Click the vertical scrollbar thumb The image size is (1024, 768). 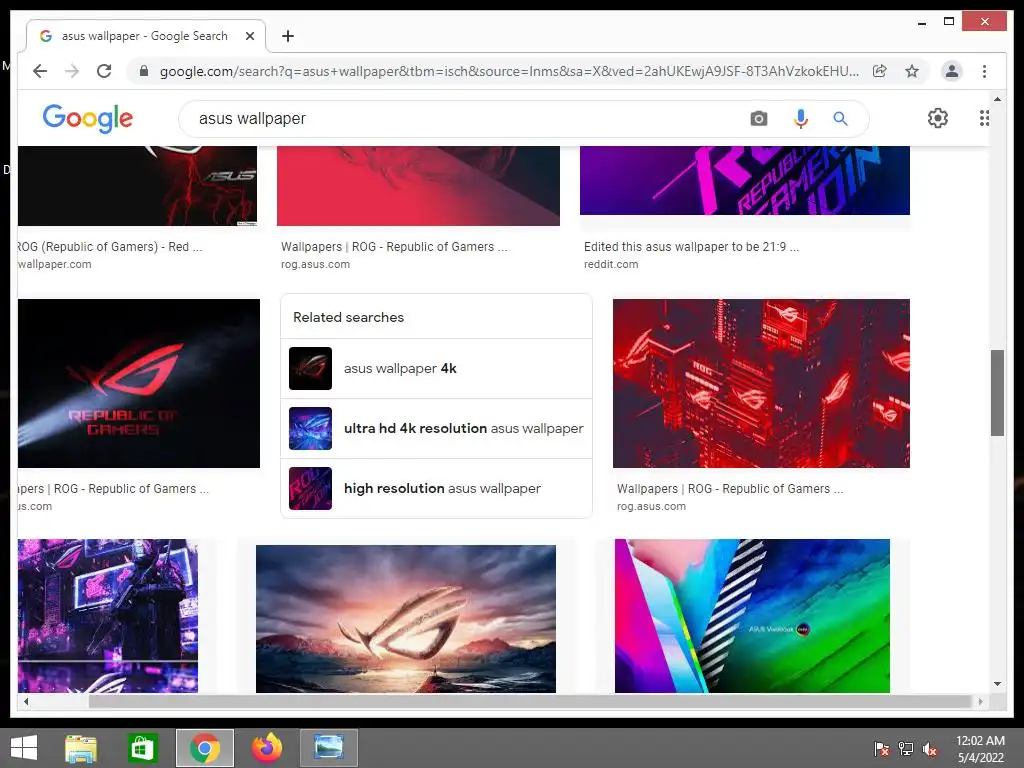997,392
